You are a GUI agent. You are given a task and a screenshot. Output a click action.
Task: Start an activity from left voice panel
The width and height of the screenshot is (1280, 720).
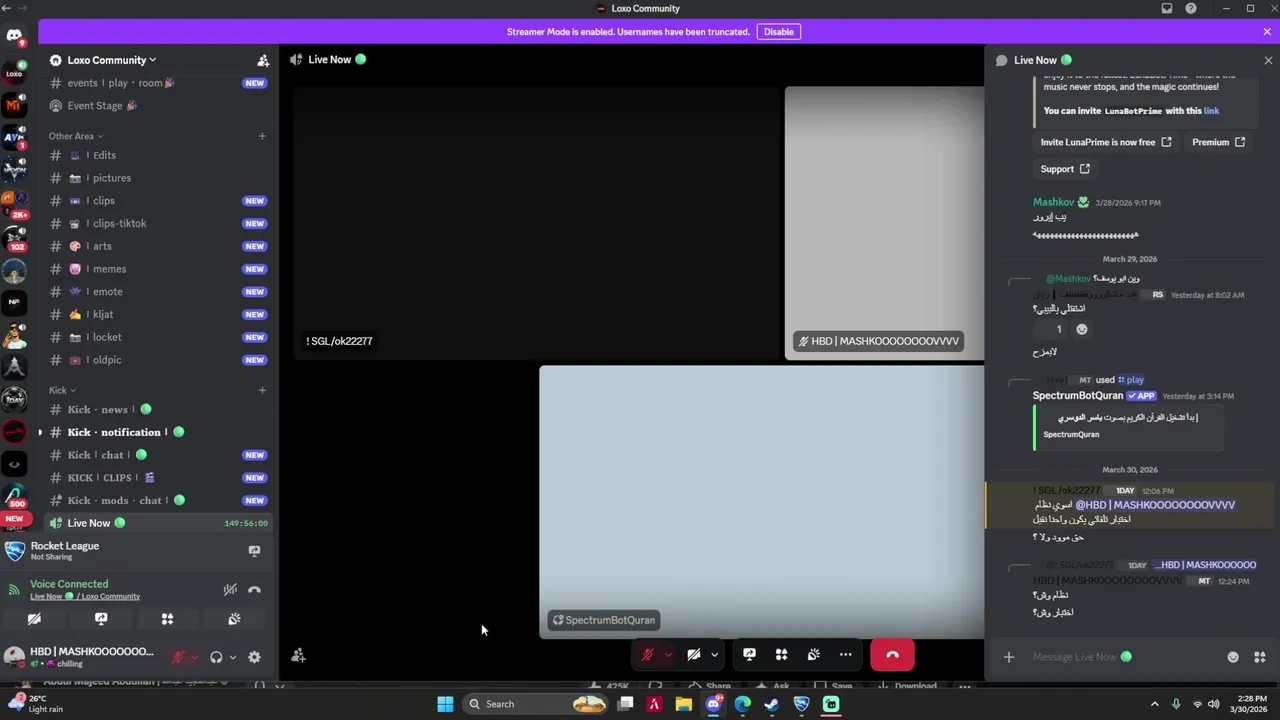click(167, 619)
